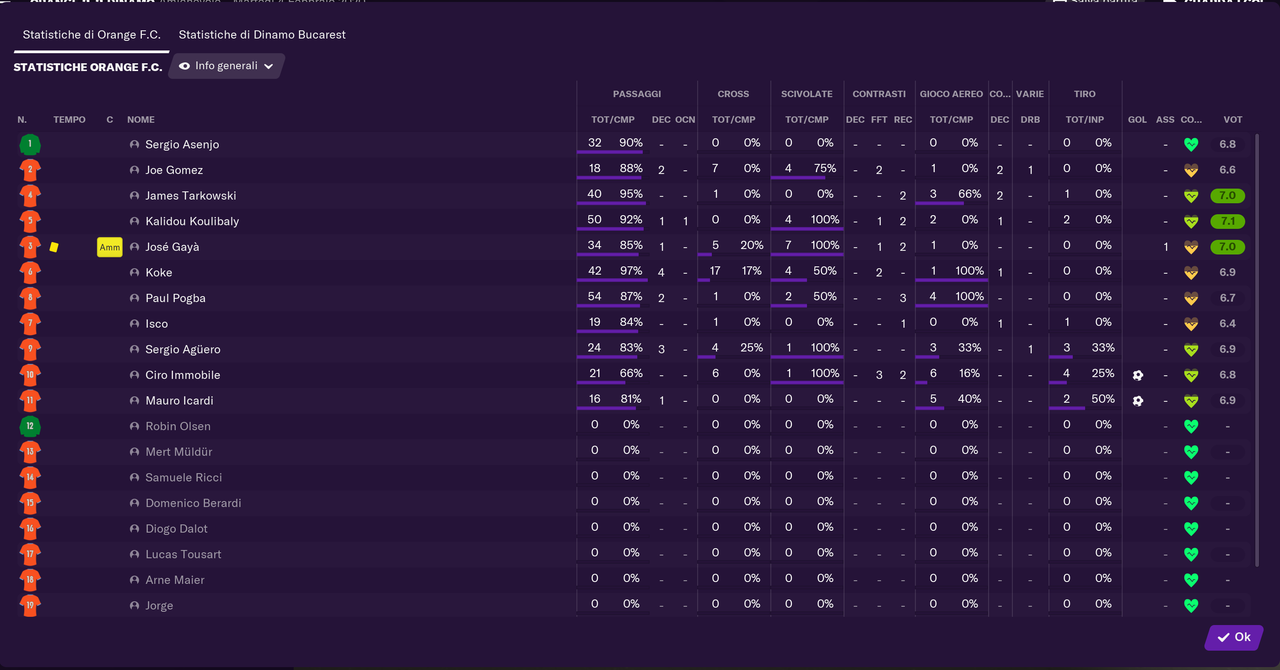Click Domenico Berardi's shirt icon
This screenshot has height=670, width=1280.
30,503
